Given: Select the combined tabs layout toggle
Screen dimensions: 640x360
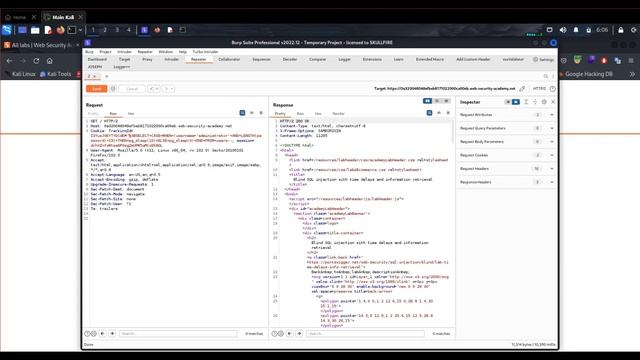Looking at the screenshot, I should (x=446, y=101).
